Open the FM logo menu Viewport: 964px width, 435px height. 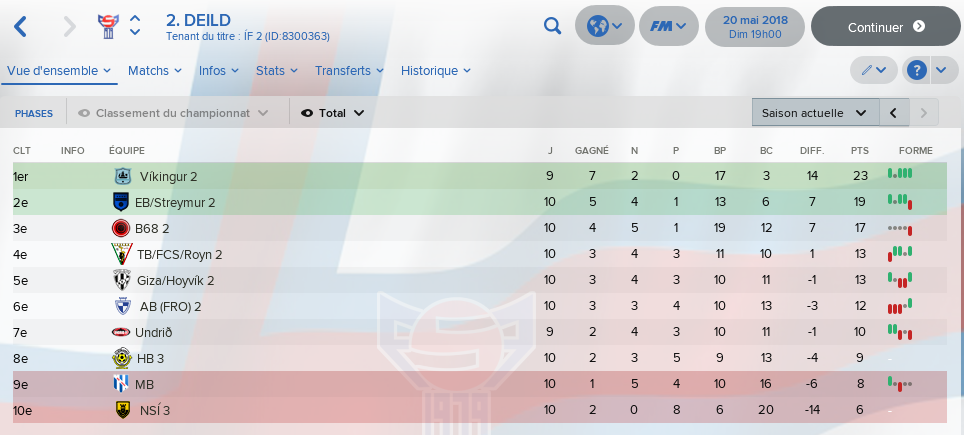click(669, 26)
